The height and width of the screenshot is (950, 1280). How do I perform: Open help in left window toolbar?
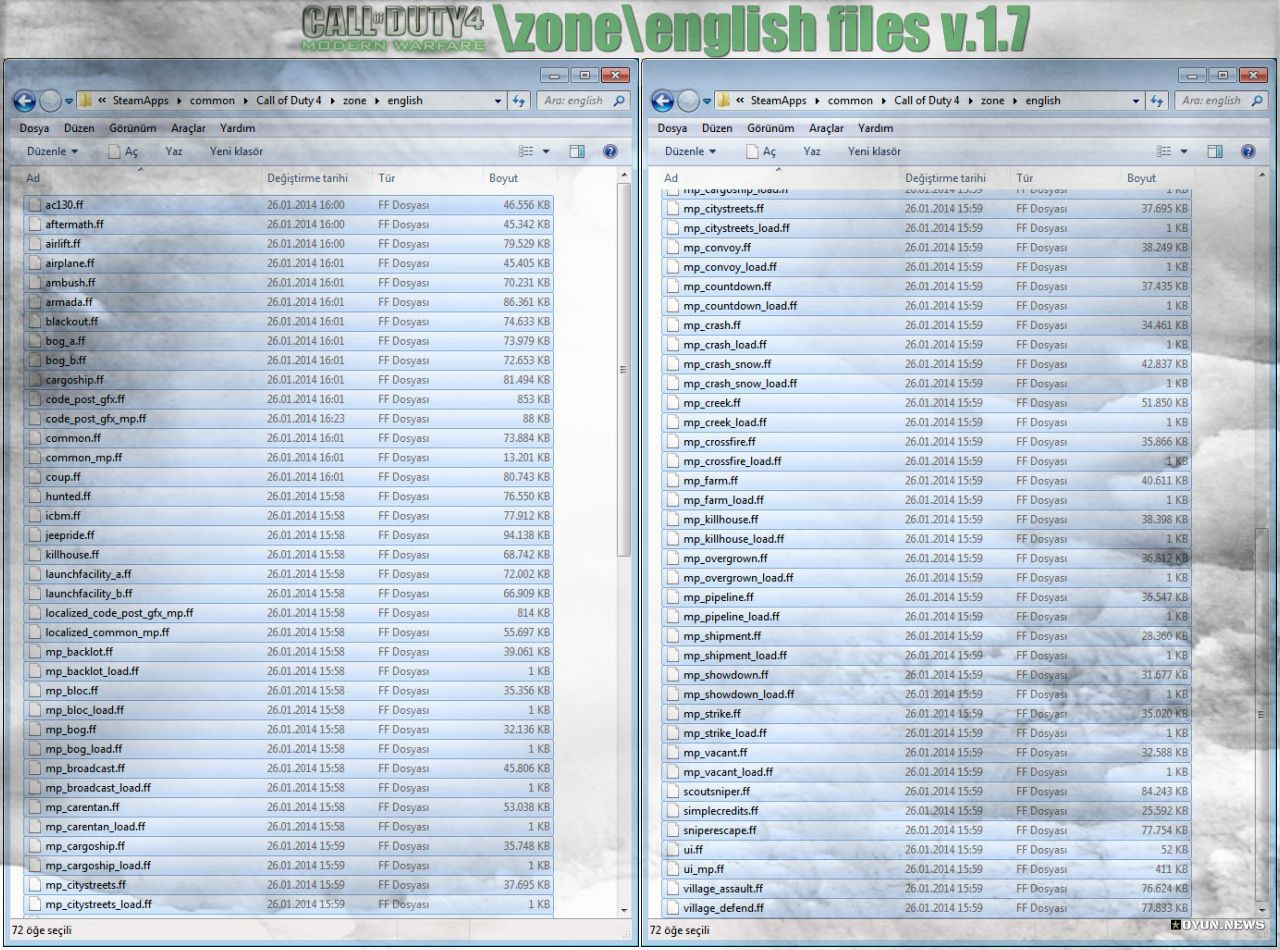pos(610,152)
